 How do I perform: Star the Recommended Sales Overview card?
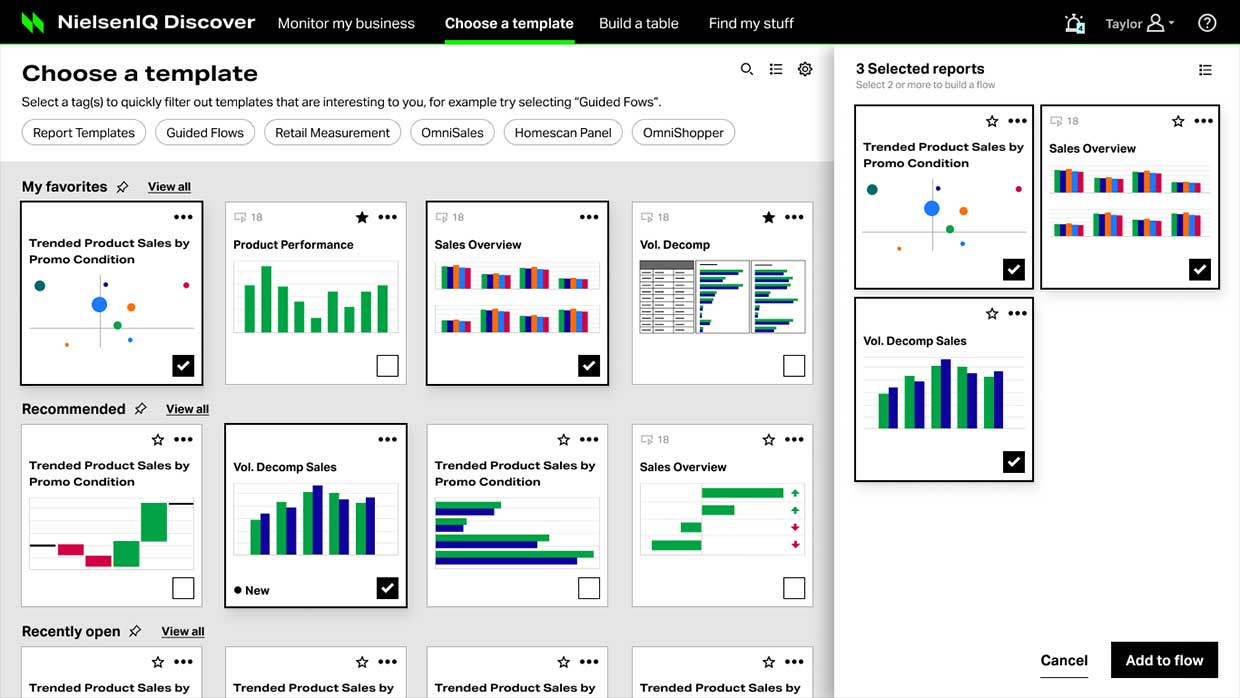point(768,440)
